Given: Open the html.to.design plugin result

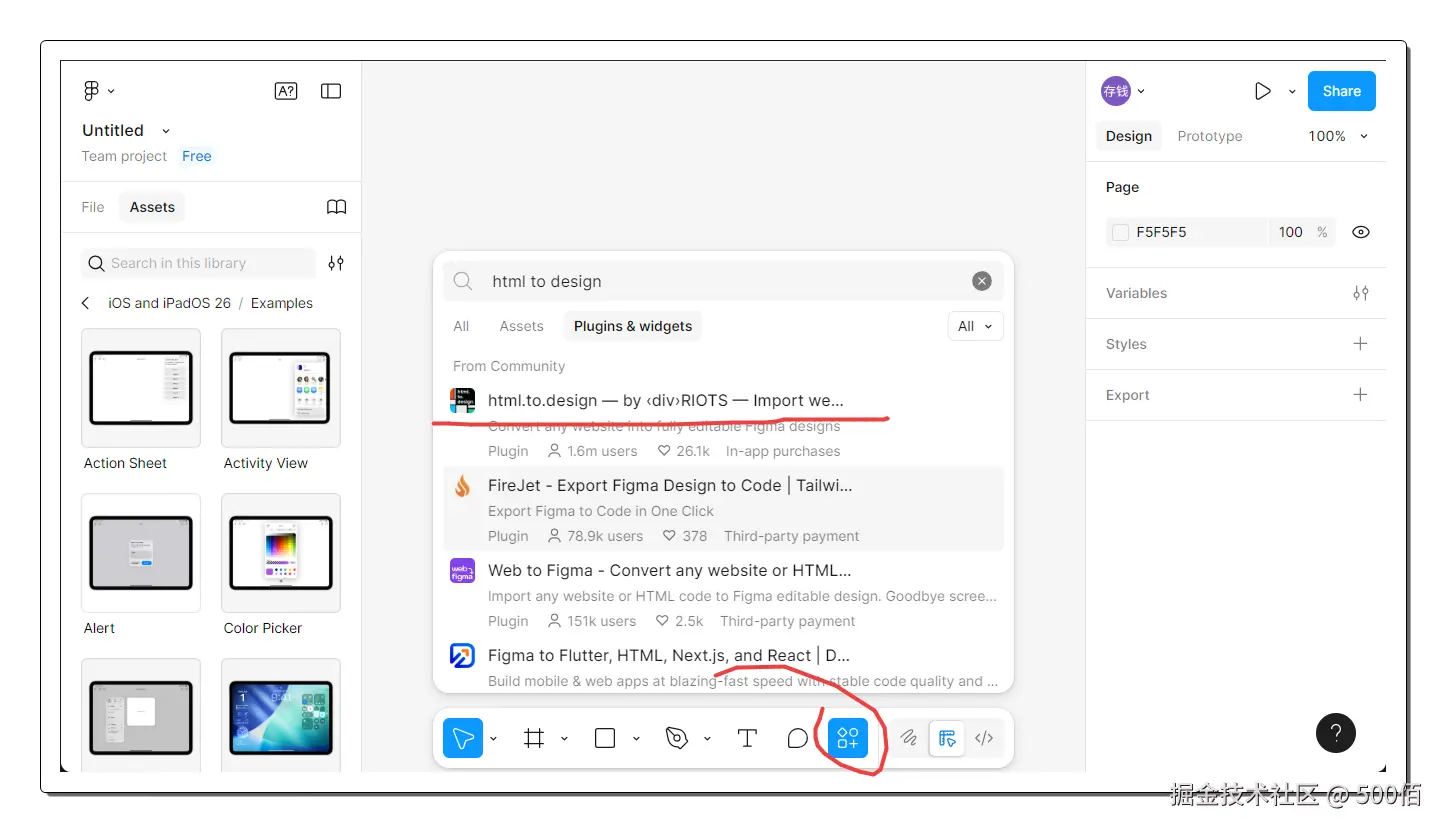Looking at the screenshot, I should click(x=723, y=423).
